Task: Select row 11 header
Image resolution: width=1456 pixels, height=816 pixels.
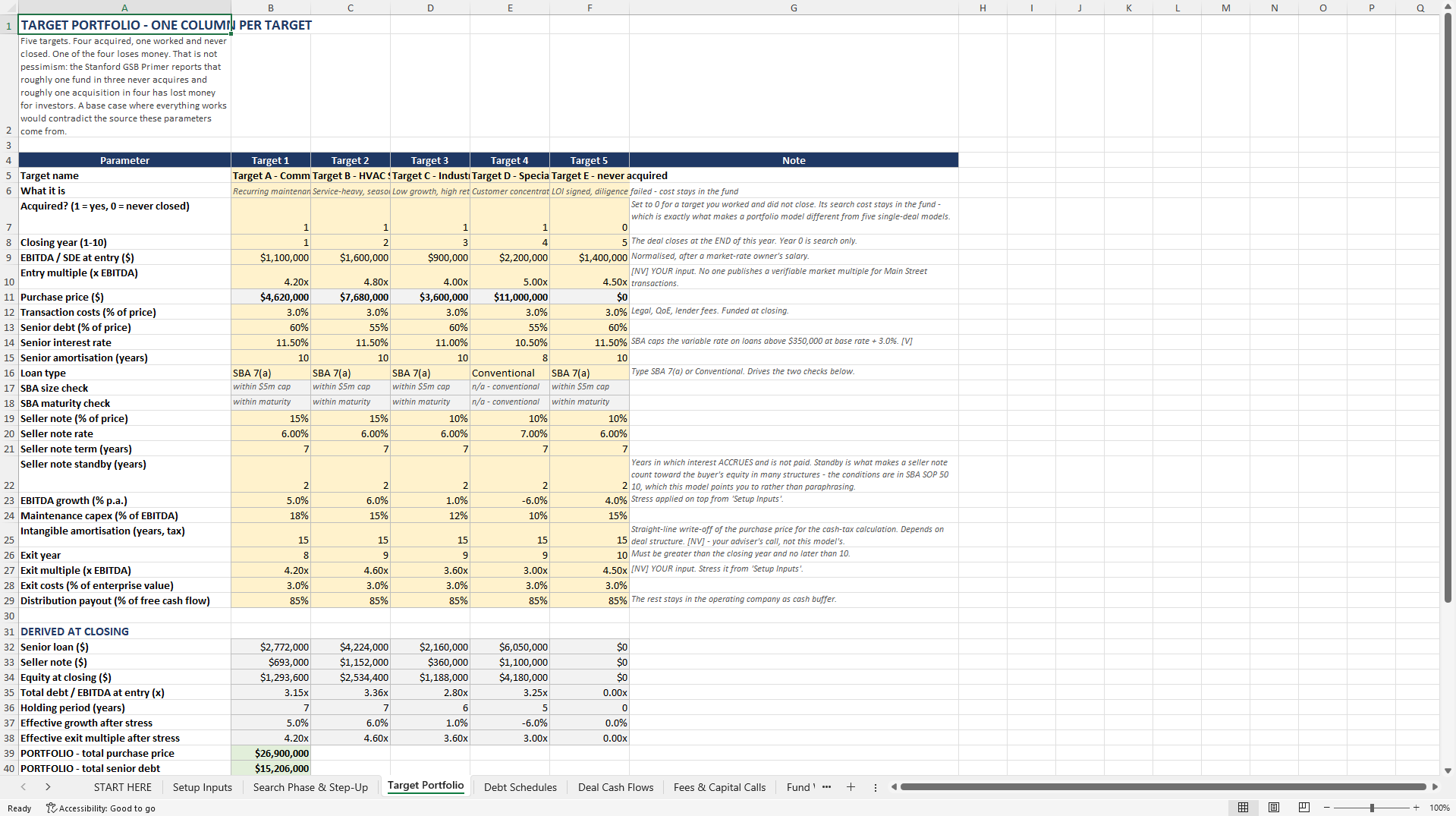Action: 9,297
